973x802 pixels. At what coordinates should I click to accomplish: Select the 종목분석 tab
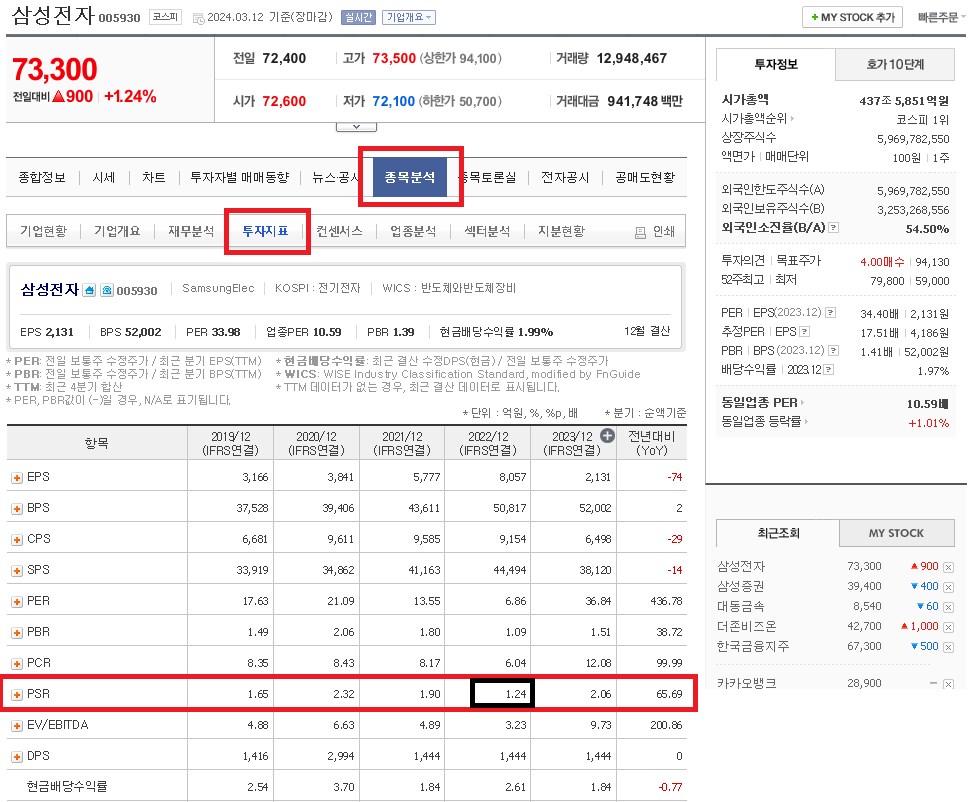pyautogui.click(x=410, y=178)
